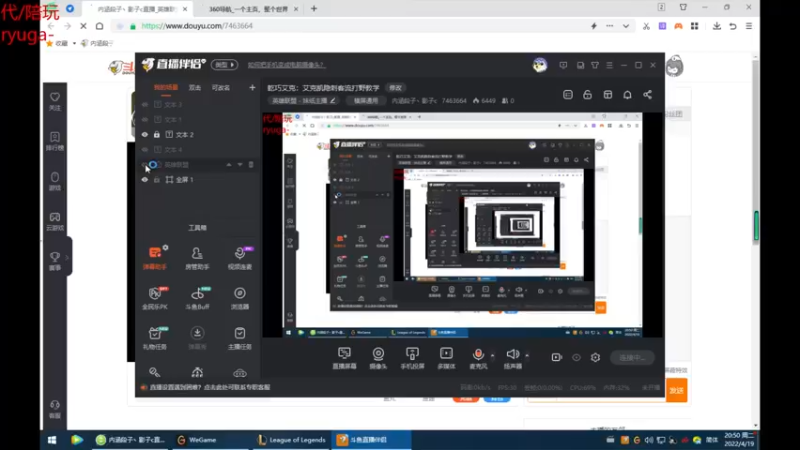This screenshot has height=450, width=800.
Task: Open League of Legends from the taskbar
Action: click(291, 440)
